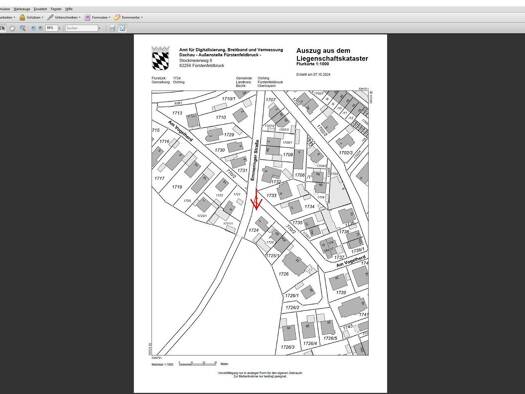Click the red arrow marker on map
This screenshot has height=394, width=525.
[256, 200]
